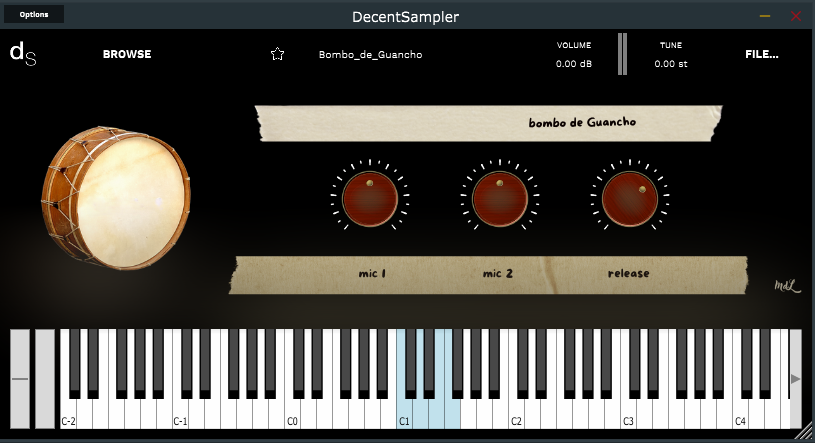This screenshot has width=815, height=443.
Task: Click the TUNE label
Action: pos(671,45)
